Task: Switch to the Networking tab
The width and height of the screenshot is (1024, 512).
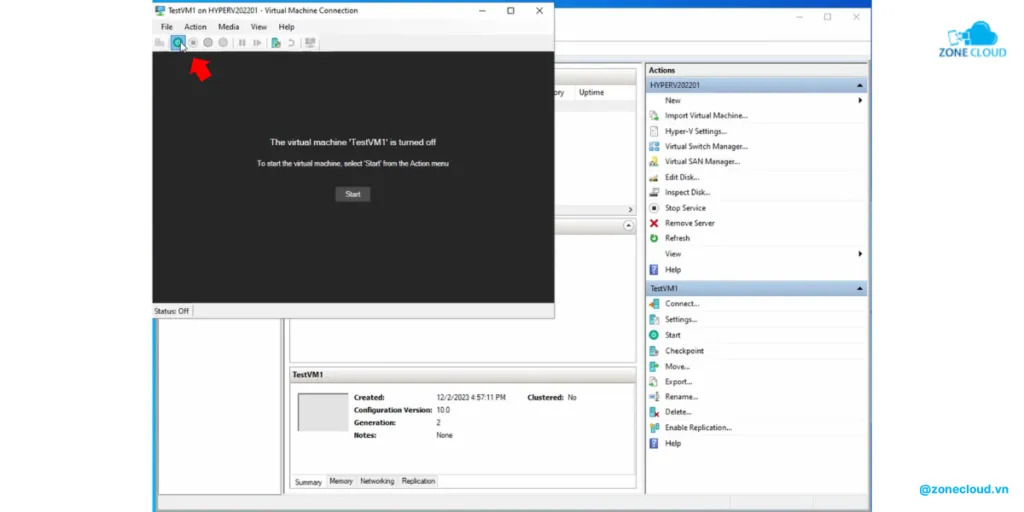Action: (x=377, y=481)
